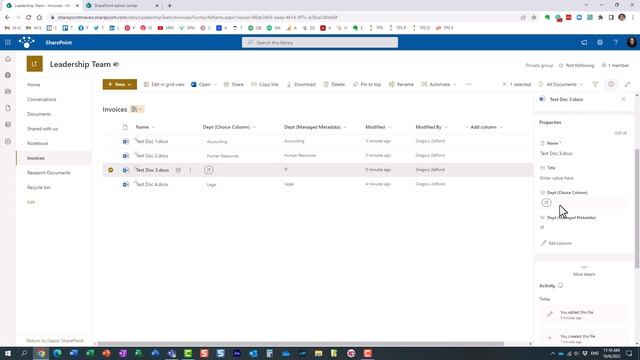Viewport: 640px width, 360px height.
Task: Expand the Automate dropdown
Action: click(454, 84)
